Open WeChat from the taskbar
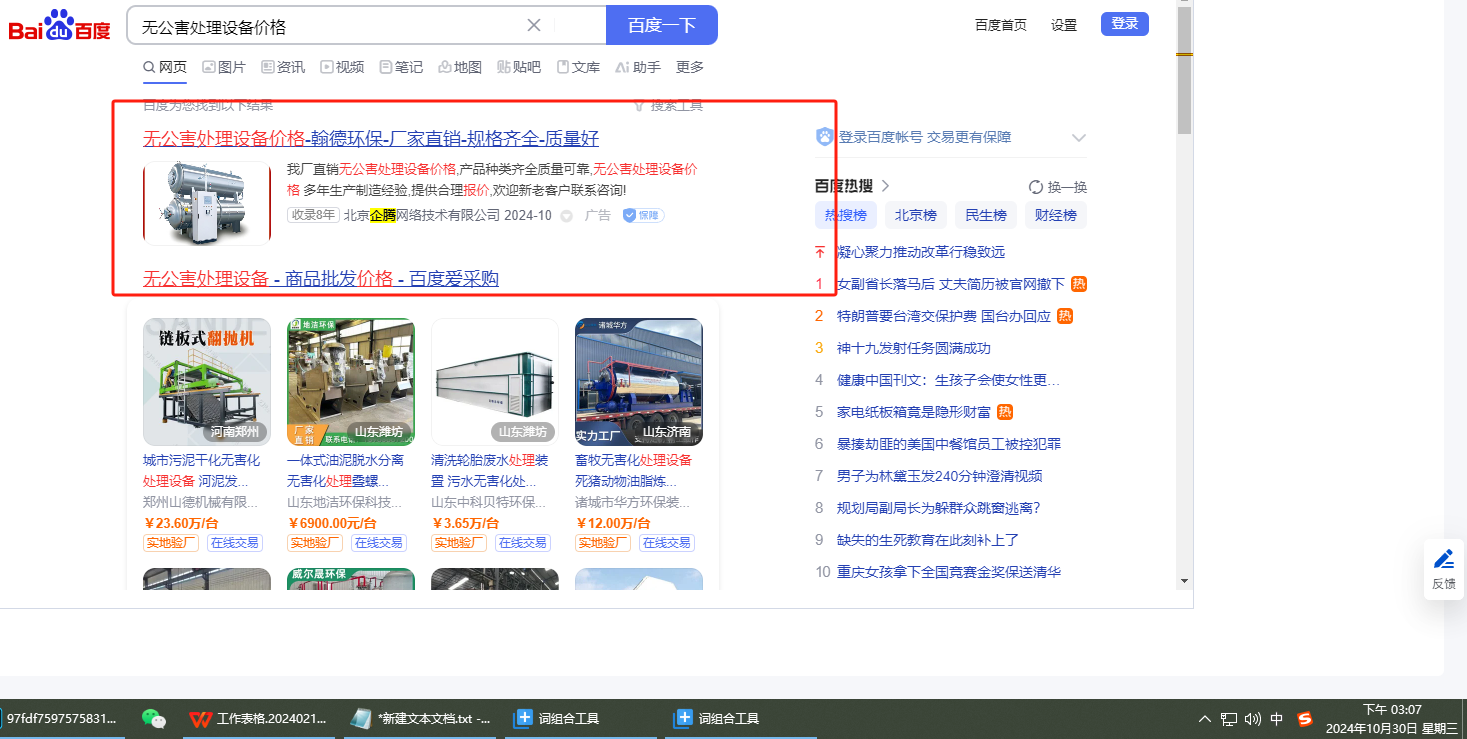The height and width of the screenshot is (739, 1467). click(x=153, y=718)
